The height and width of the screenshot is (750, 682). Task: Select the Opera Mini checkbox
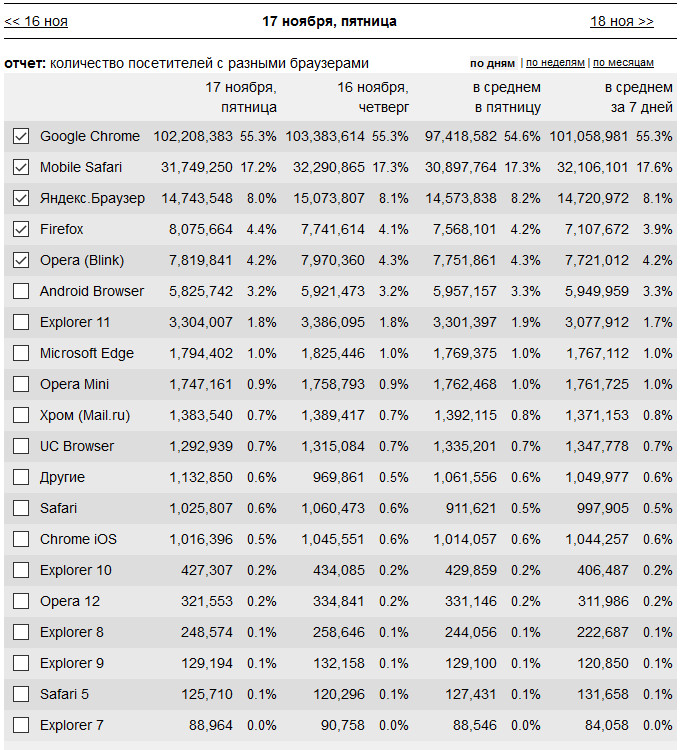21,384
